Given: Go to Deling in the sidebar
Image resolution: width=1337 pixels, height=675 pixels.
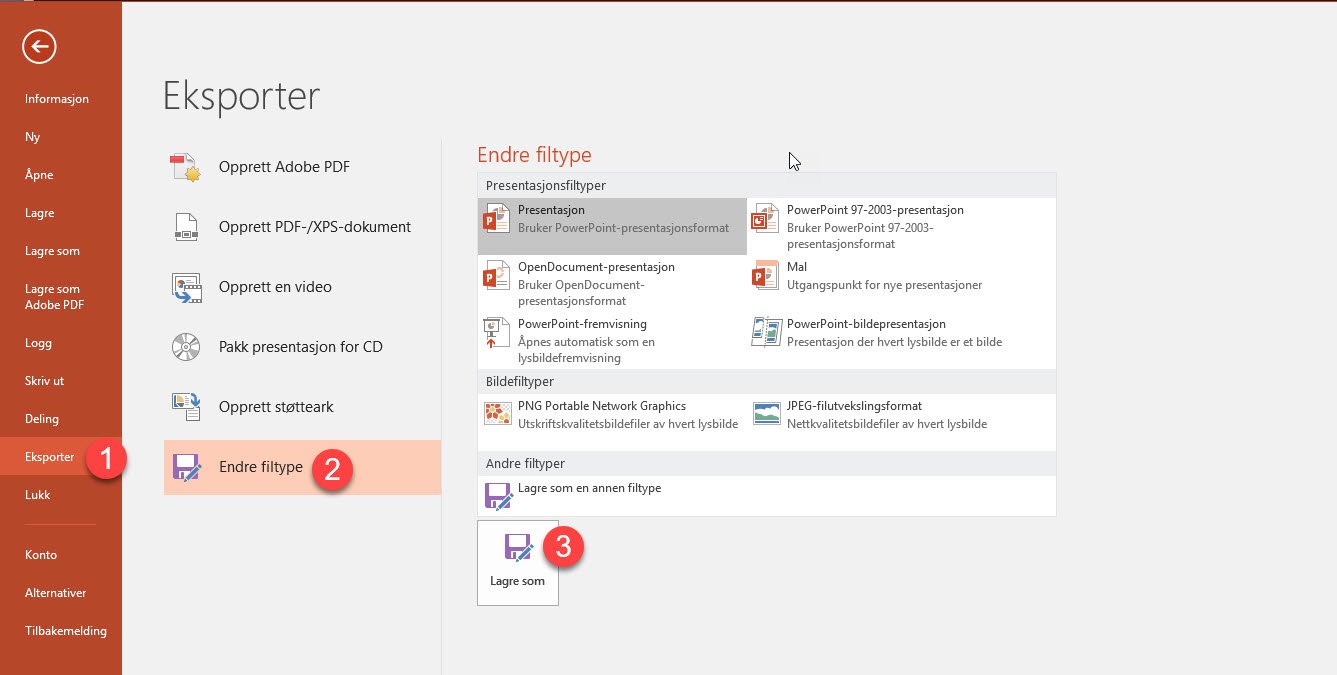Looking at the screenshot, I should (x=42, y=419).
